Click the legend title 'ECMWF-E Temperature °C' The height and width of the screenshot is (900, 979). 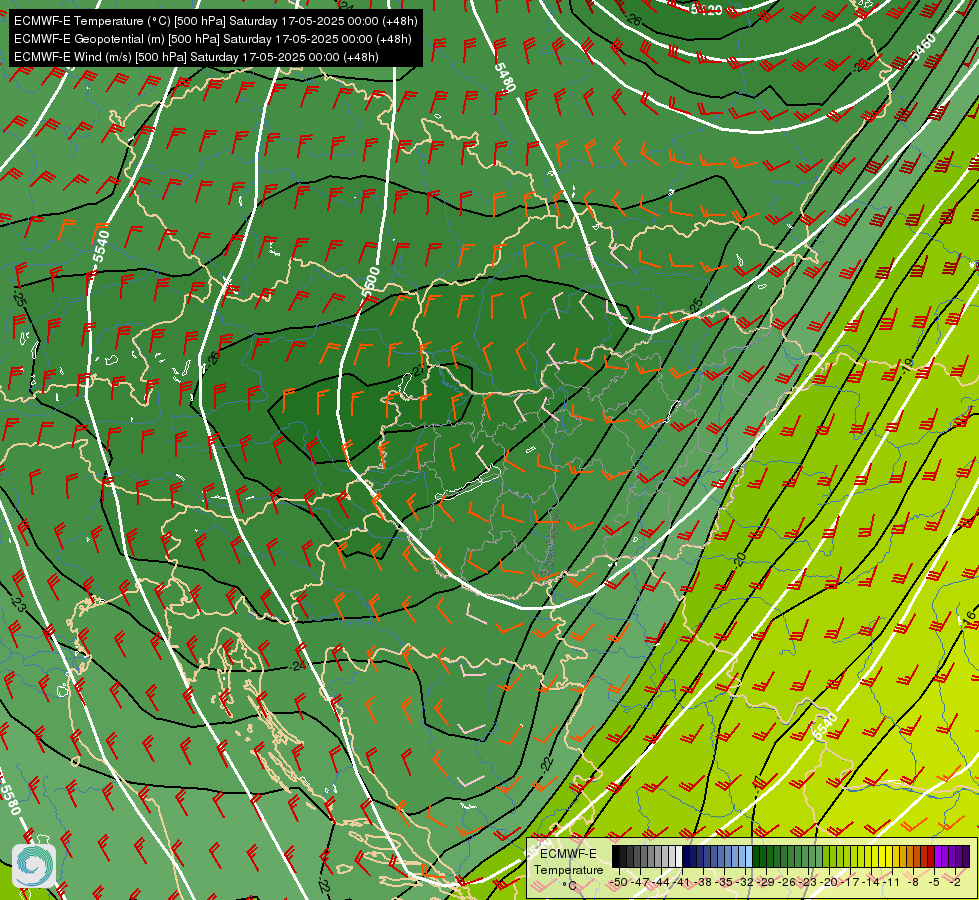(569, 870)
